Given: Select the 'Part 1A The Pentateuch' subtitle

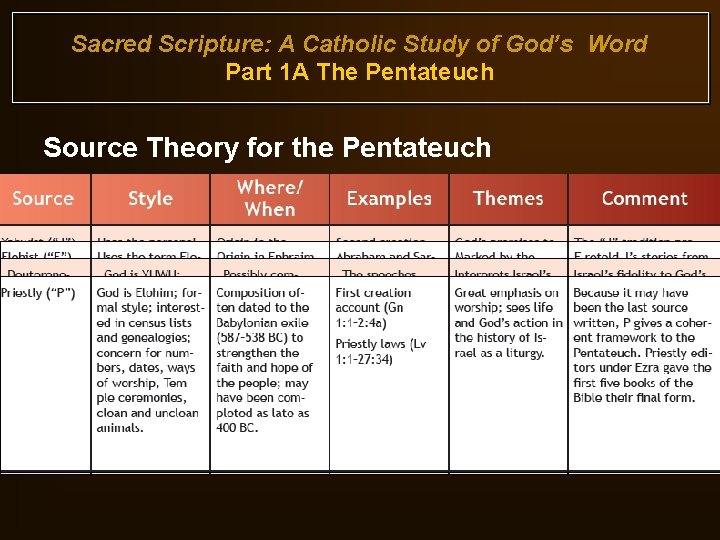Looking at the screenshot, I should click(x=360, y=72).
